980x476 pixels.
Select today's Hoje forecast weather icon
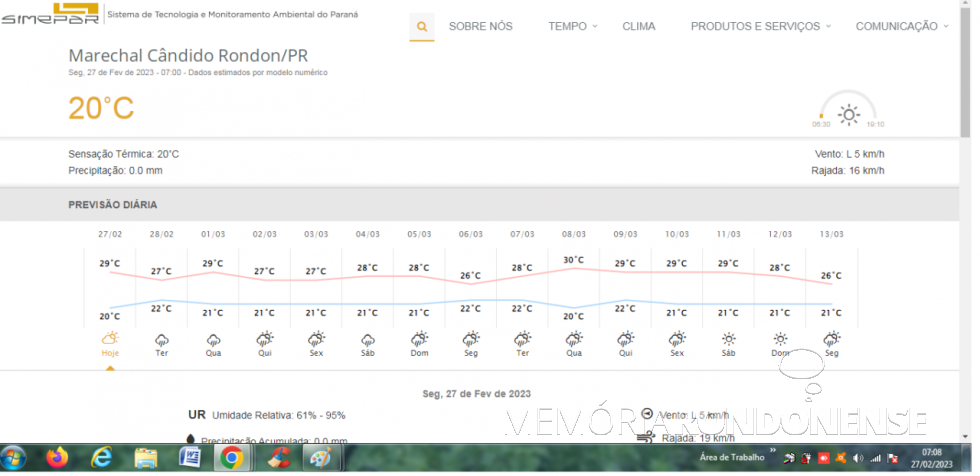coord(110,339)
